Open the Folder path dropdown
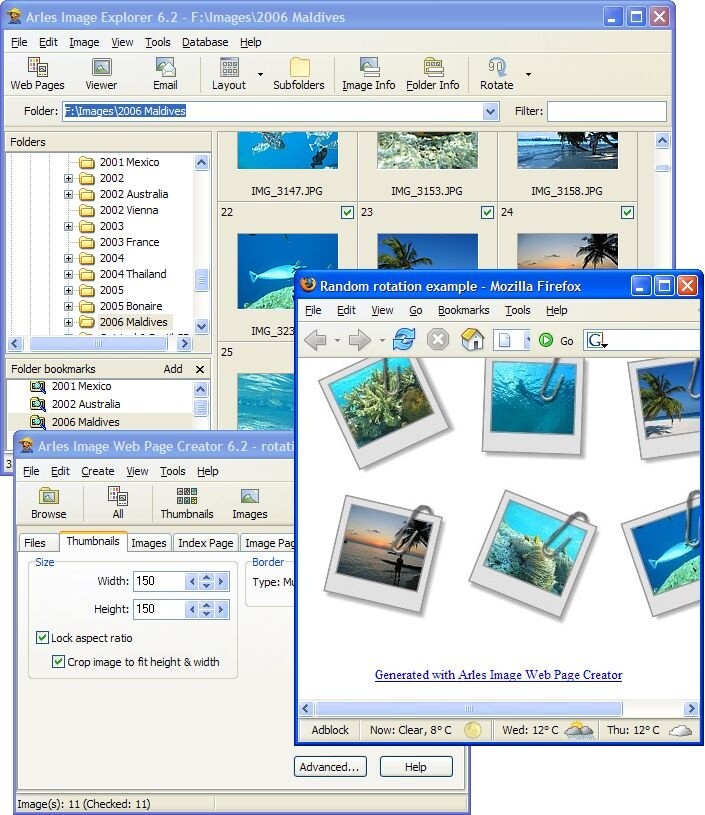Viewport: 705px width, 815px height. (x=490, y=111)
